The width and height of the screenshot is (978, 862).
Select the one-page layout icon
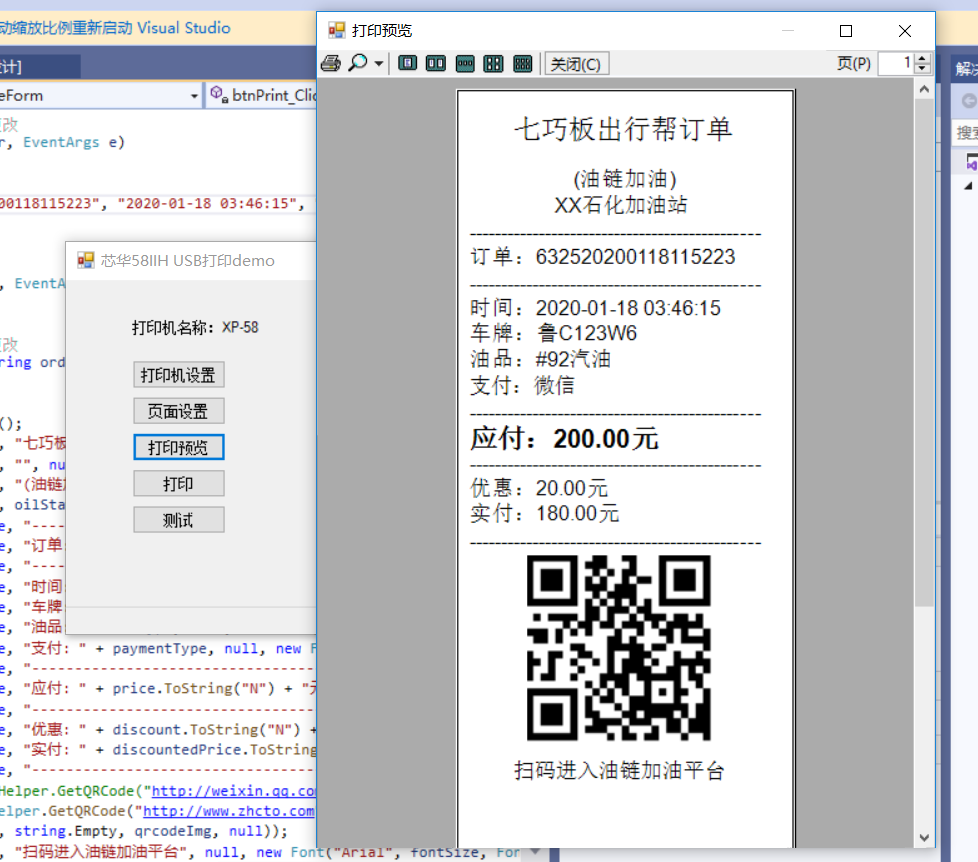tap(407, 63)
